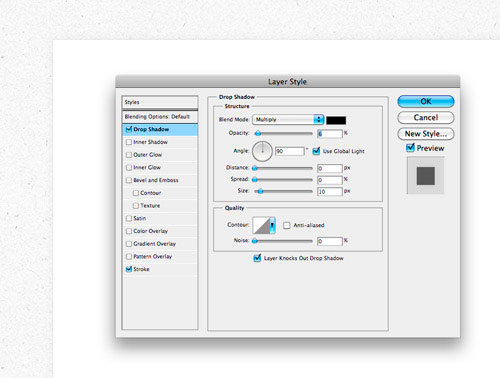
Task: Confirm the layer style with OK
Action: (x=426, y=101)
